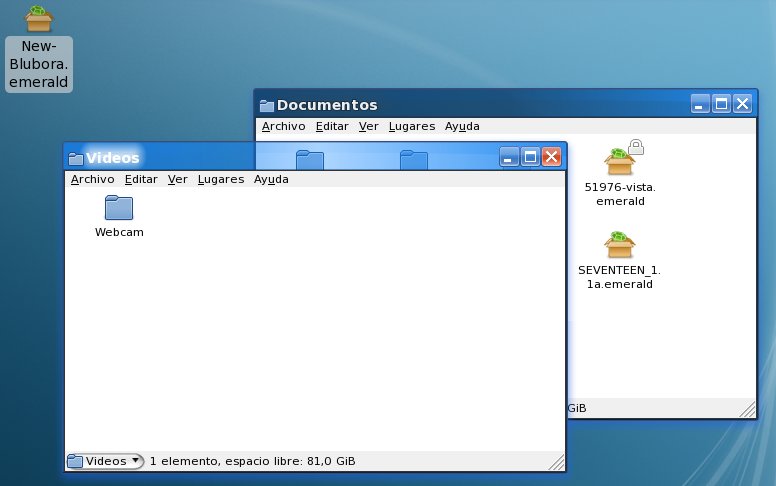Close the Videos window
The height and width of the screenshot is (486, 776).
(551, 157)
